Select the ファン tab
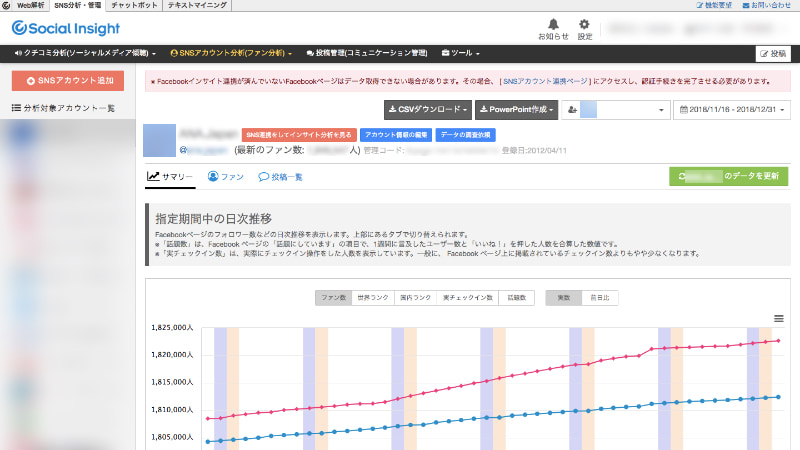Image resolution: width=800 pixels, height=450 pixels. pos(226,177)
